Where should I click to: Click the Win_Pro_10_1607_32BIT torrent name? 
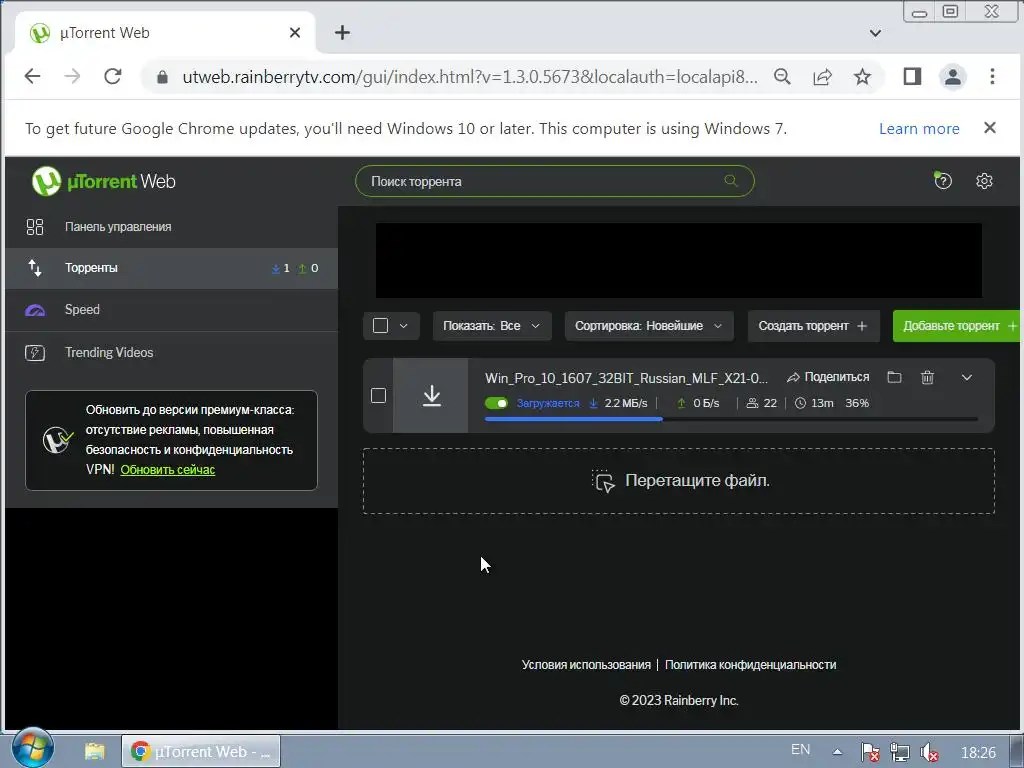(x=626, y=378)
